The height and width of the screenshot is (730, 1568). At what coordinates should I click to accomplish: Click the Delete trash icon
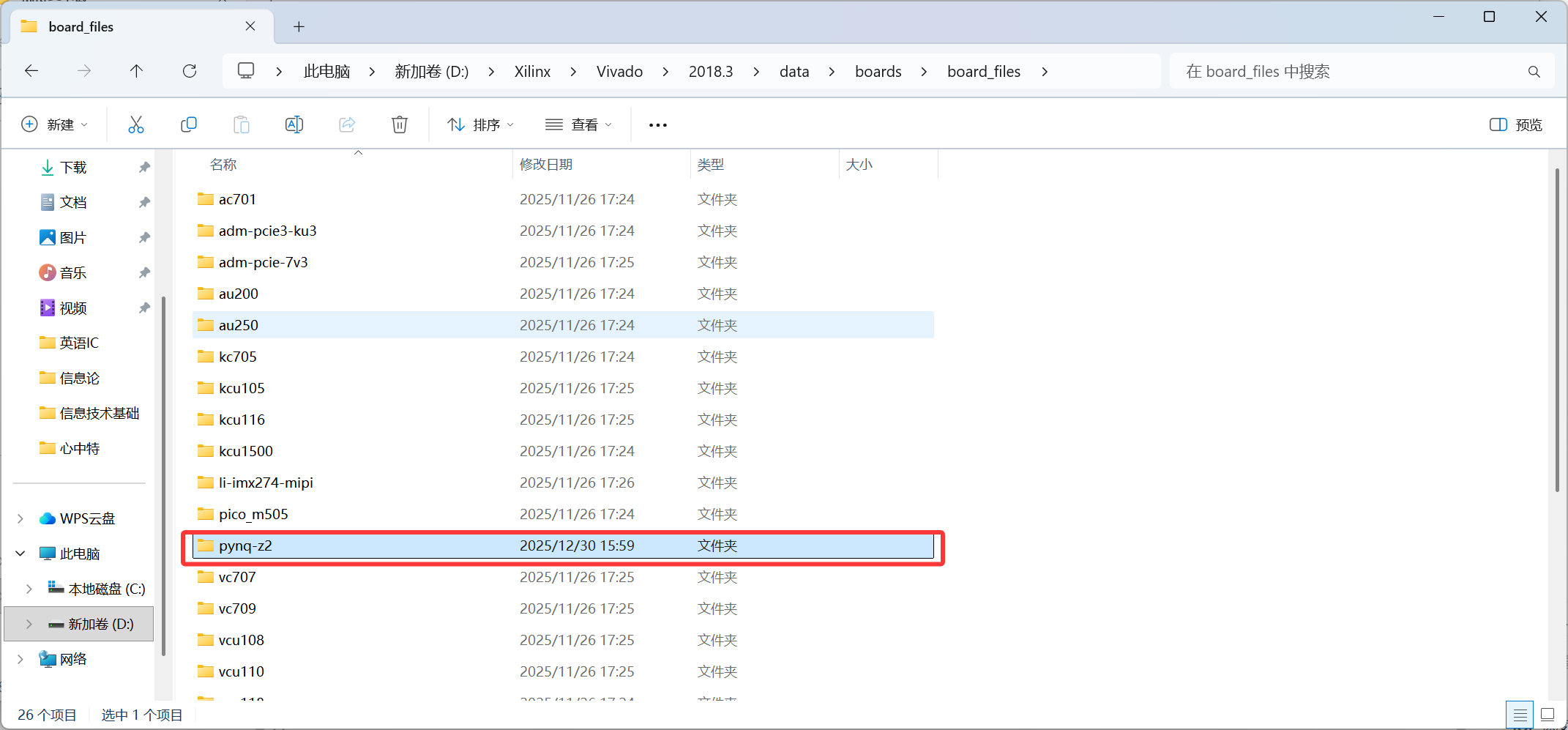[x=400, y=124]
